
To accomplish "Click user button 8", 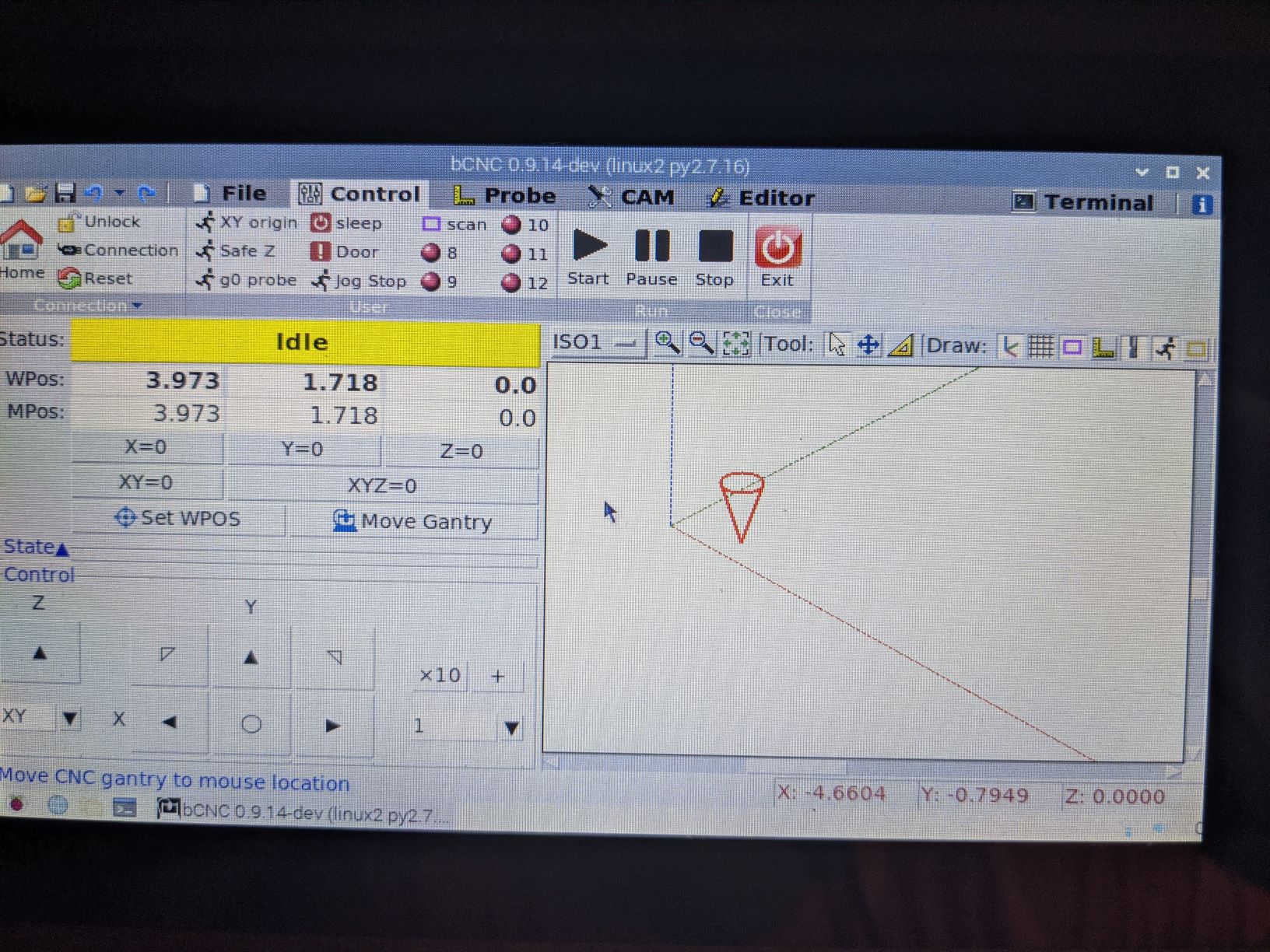I will (439, 253).
